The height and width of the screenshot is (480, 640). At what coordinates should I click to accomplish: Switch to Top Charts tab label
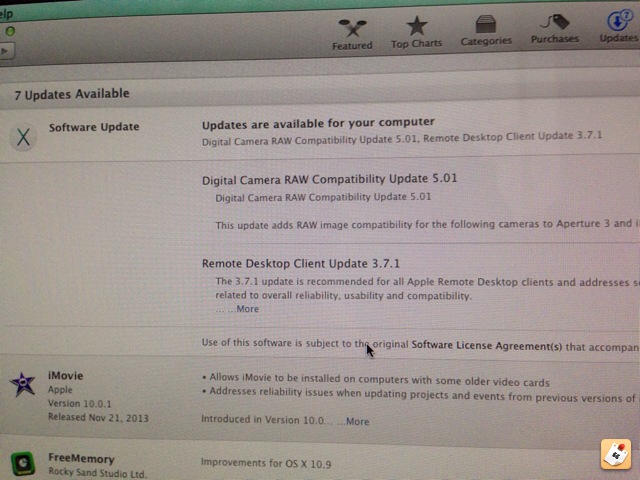[x=416, y=43]
